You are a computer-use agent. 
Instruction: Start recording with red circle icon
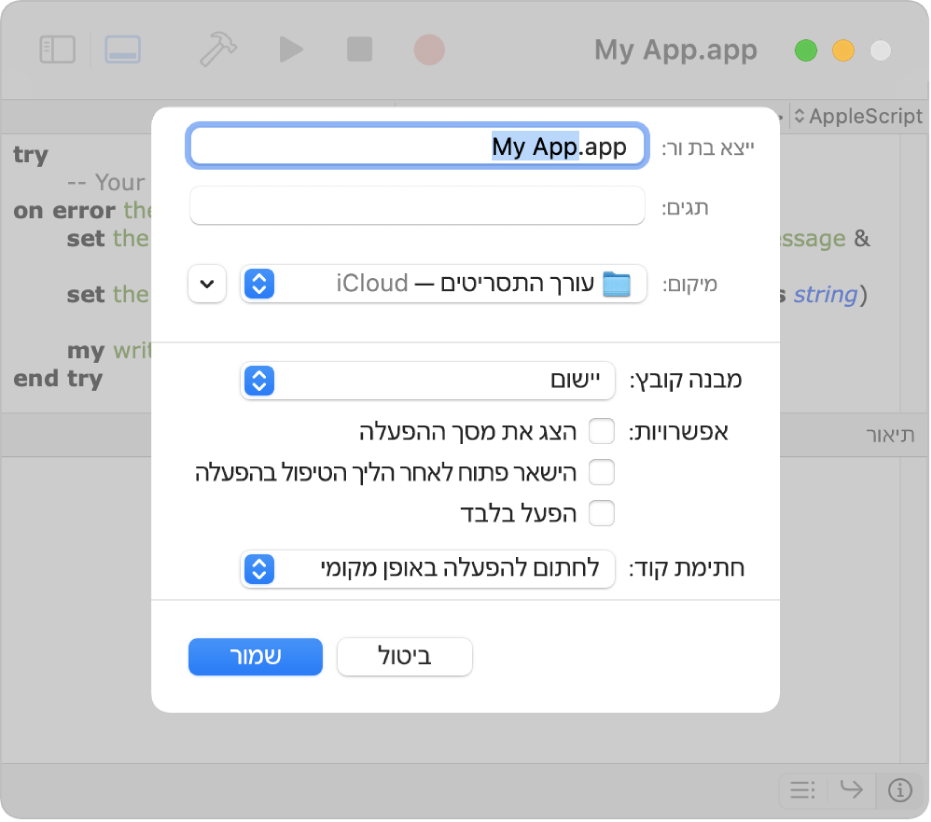tap(429, 49)
